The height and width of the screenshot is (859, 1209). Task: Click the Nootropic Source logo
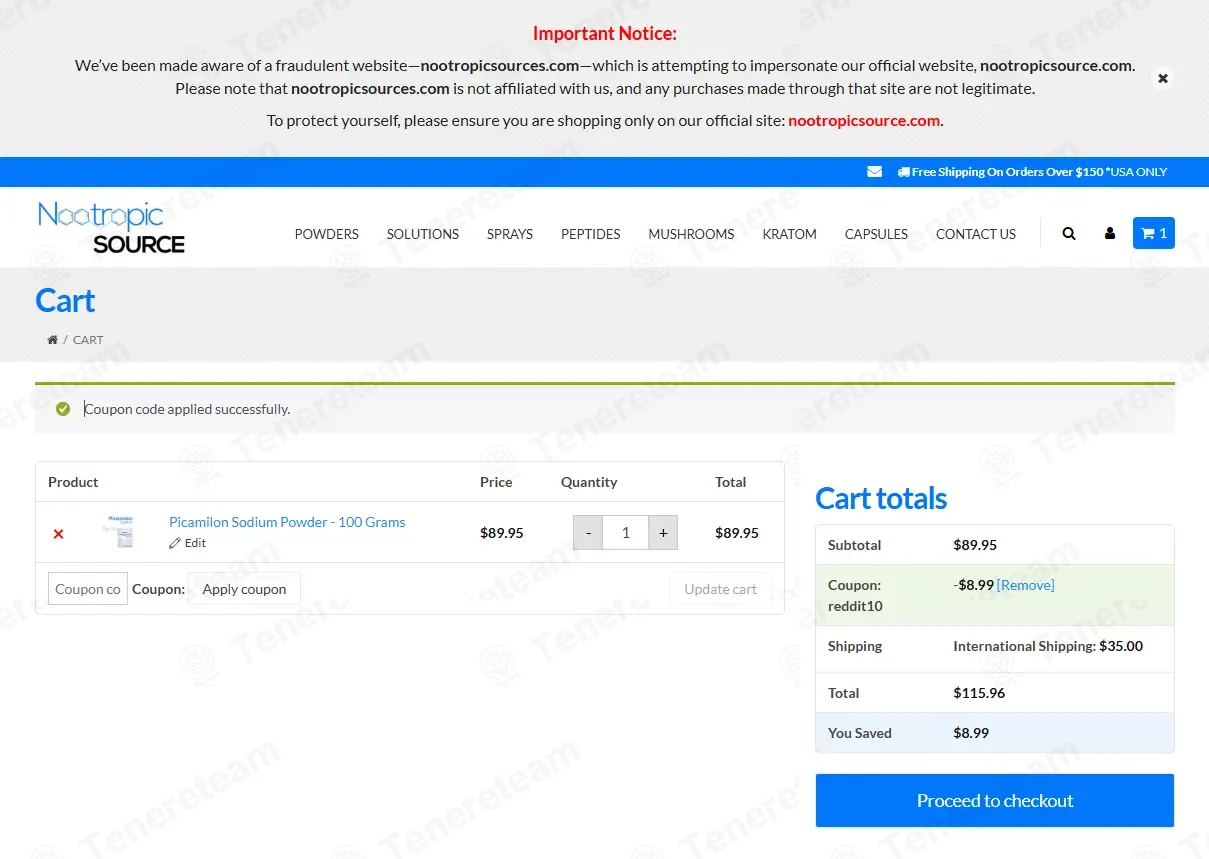pos(111,227)
